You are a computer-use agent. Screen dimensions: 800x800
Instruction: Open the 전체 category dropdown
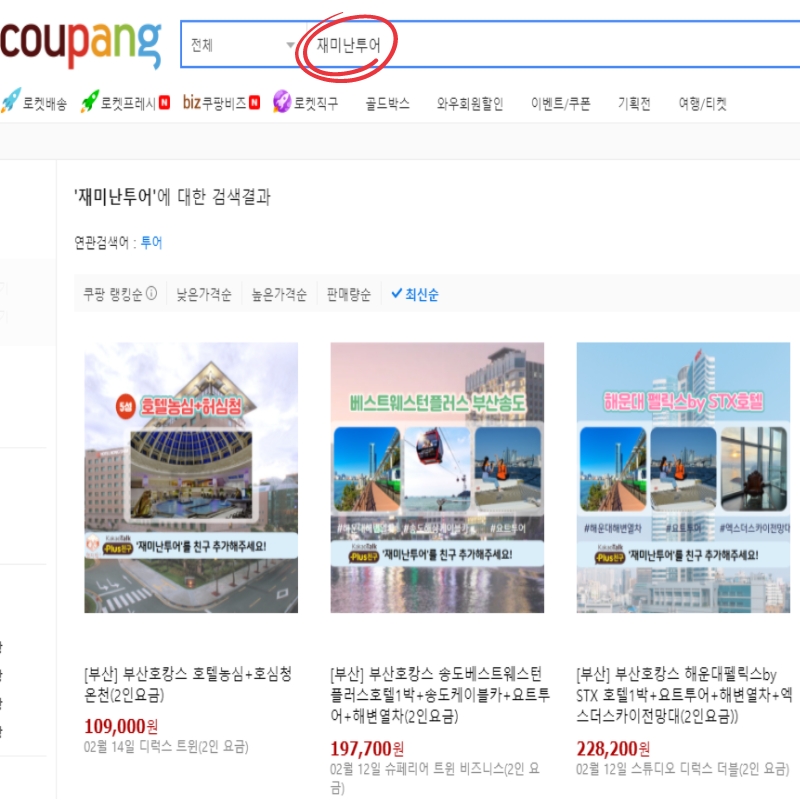tap(243, 45)
